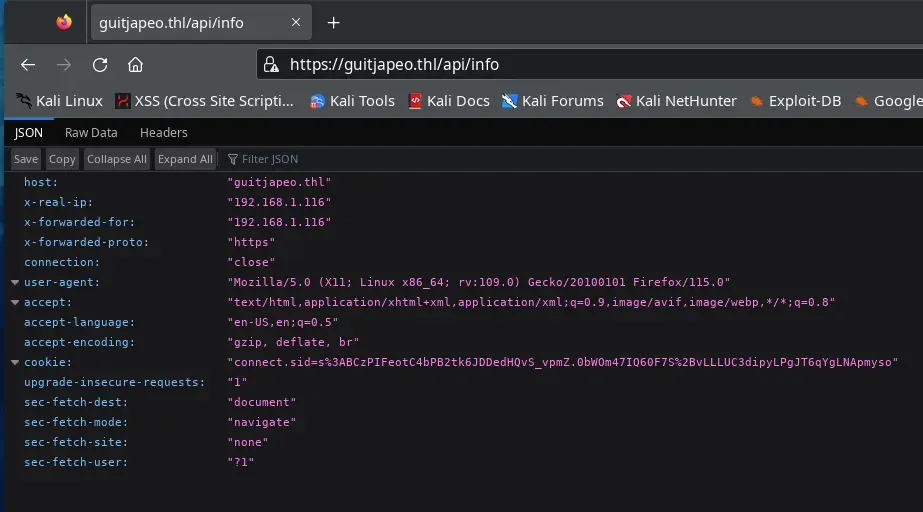Select the host key

coord(41,182)
